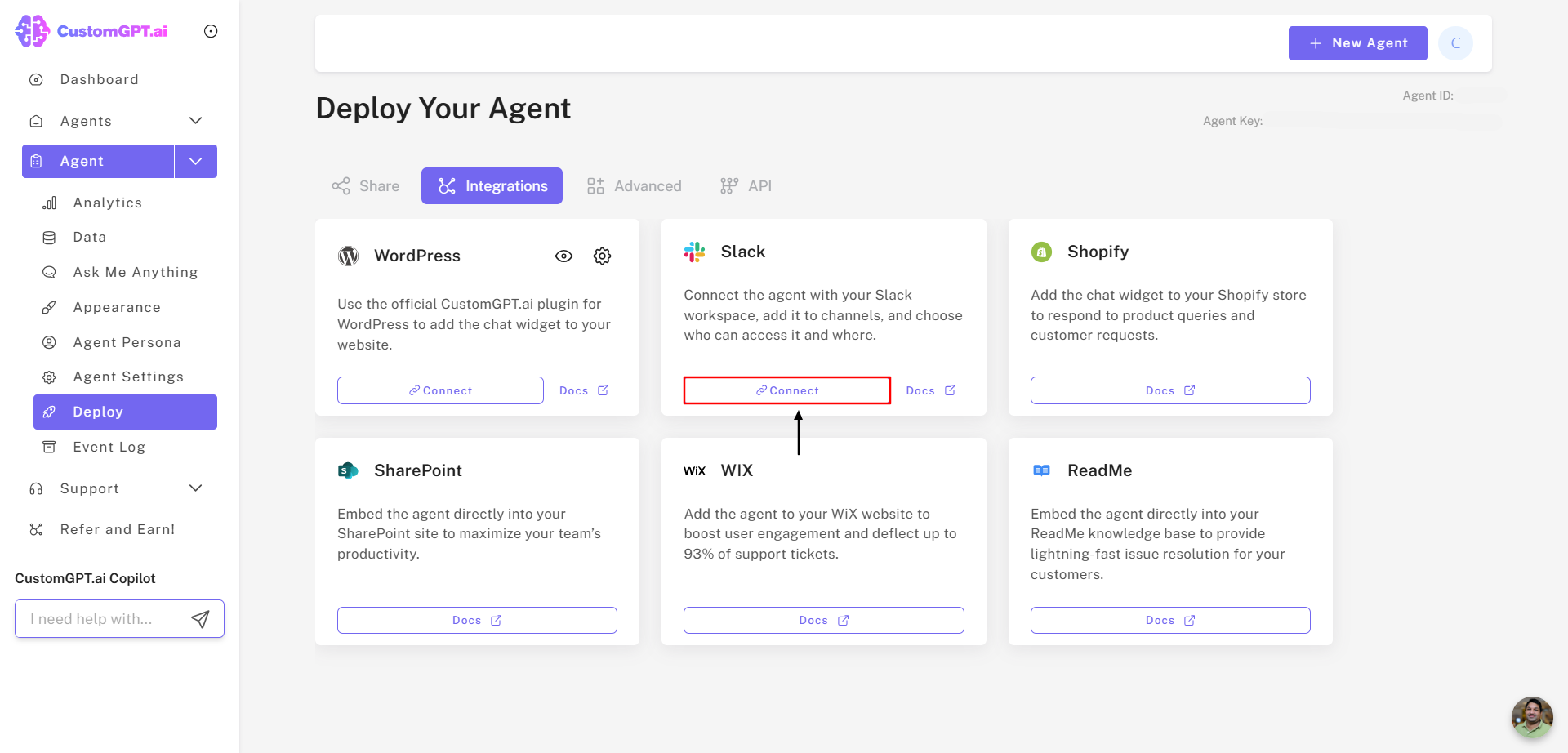Click the Agents sidebar icon
1568x753 pixels.
(36, 121)
